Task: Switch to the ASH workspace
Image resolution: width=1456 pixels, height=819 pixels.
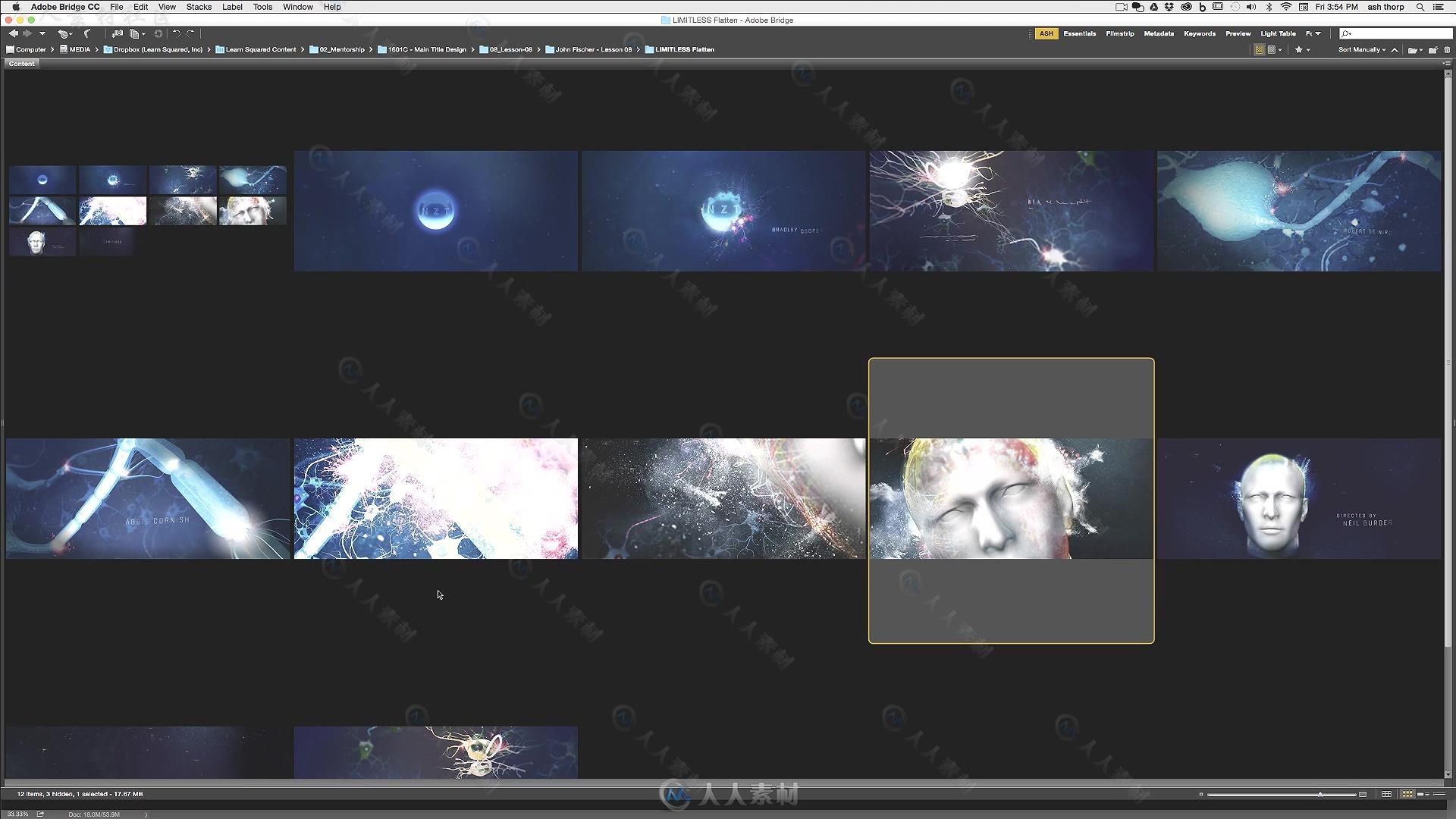Action: (1046, 33)
